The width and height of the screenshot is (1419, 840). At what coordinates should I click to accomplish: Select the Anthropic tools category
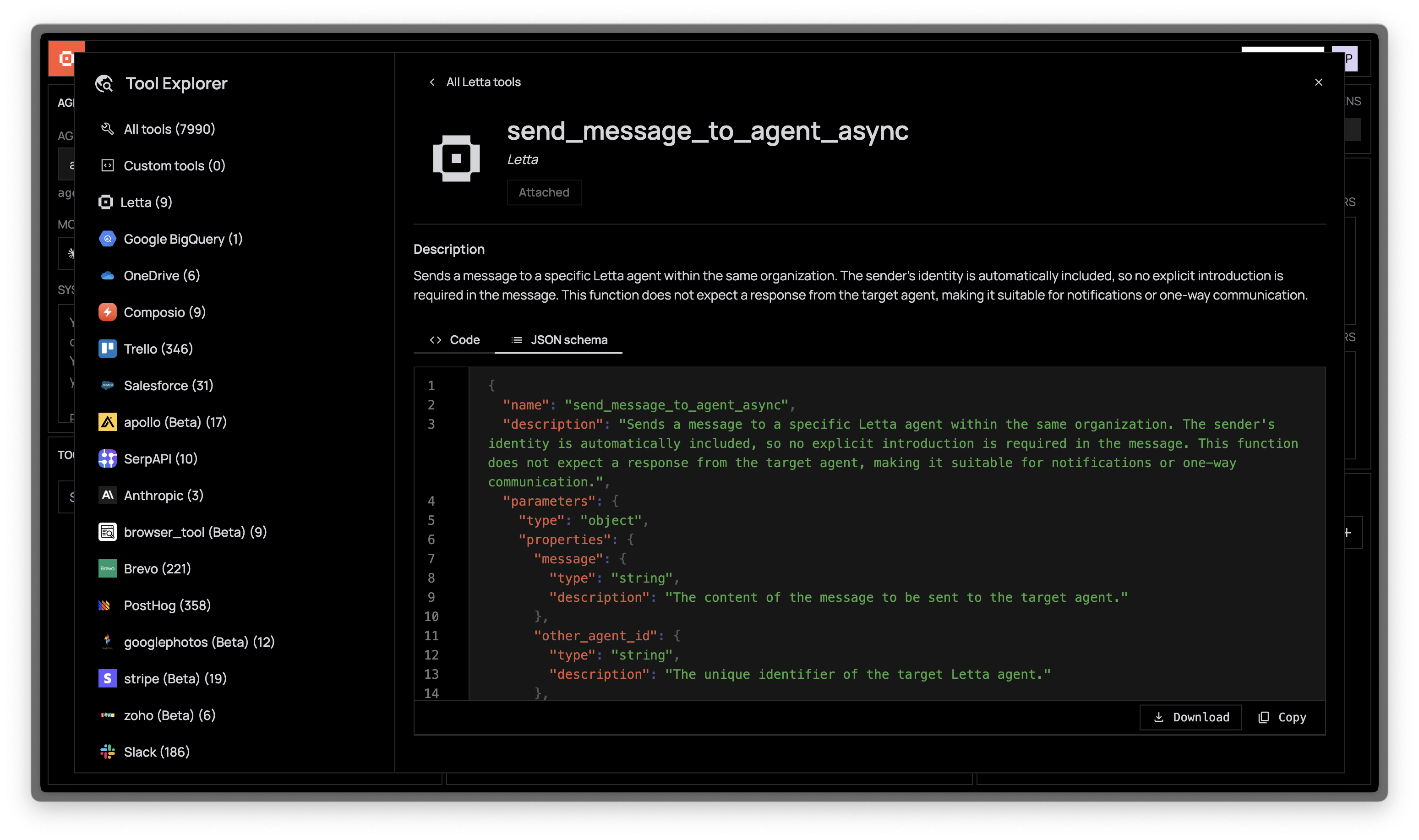click(x=163, y=495)
